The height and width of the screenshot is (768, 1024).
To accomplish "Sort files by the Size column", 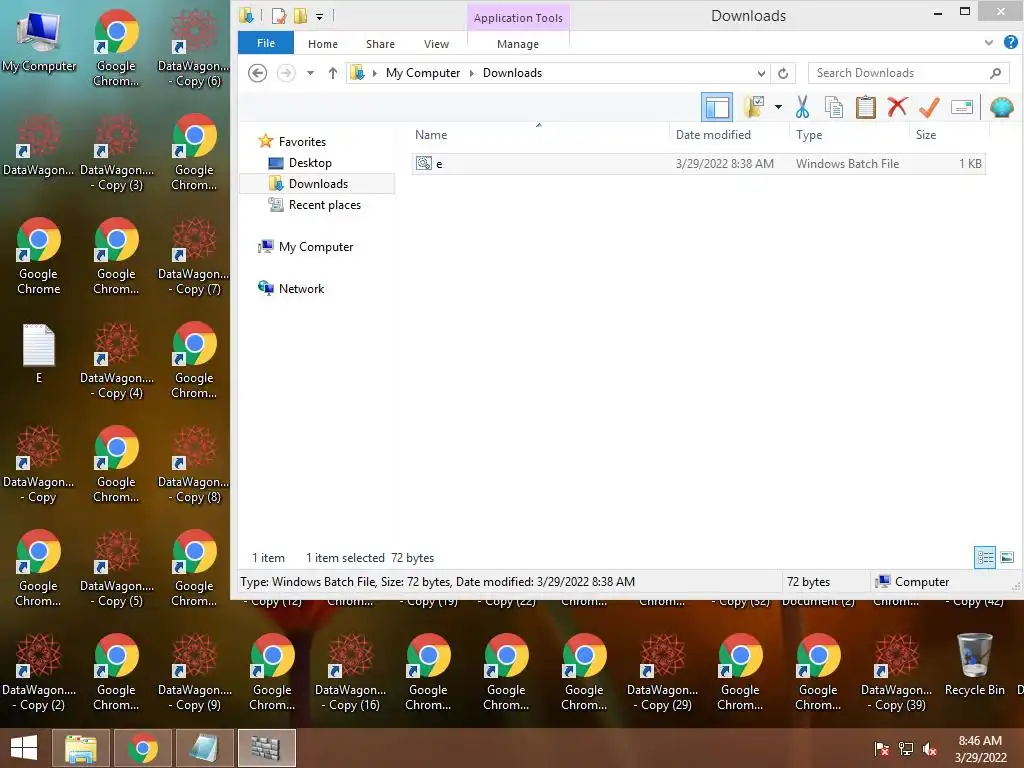I will (950, 135).
